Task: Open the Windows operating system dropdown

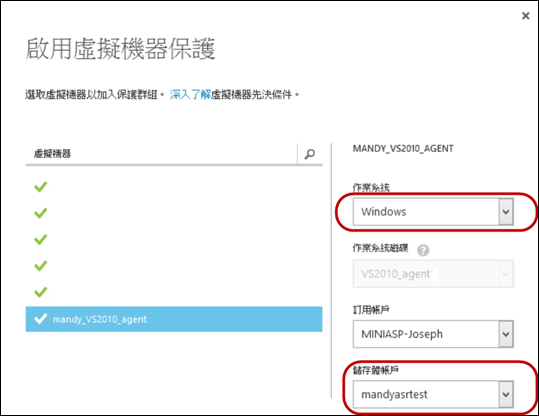Action: tap(433, 211)
